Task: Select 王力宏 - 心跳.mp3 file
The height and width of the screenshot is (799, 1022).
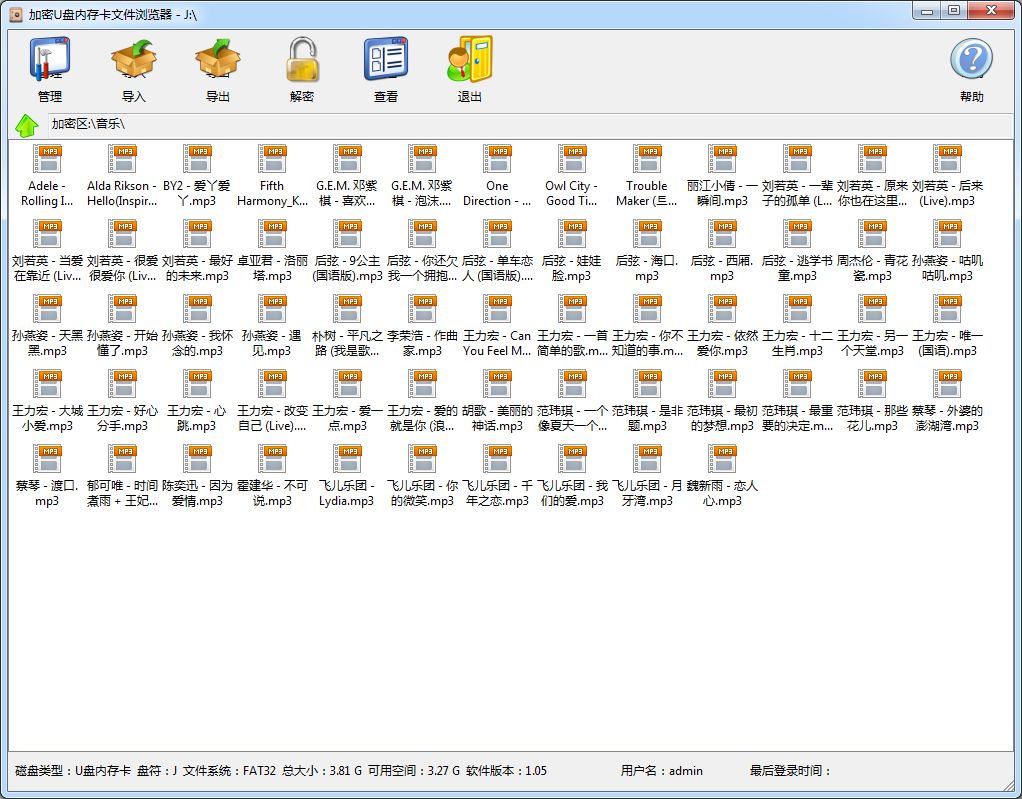Action: coord(197,401)
